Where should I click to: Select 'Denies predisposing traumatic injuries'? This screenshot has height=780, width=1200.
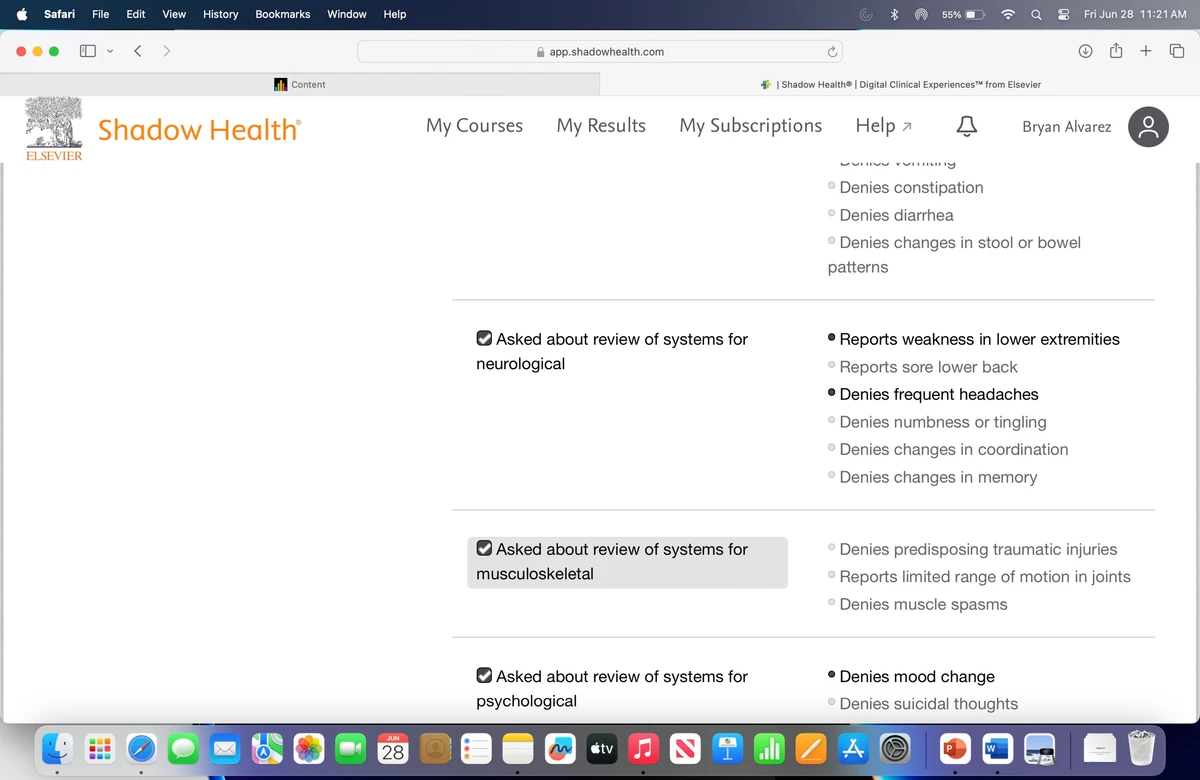pos(978,549)
